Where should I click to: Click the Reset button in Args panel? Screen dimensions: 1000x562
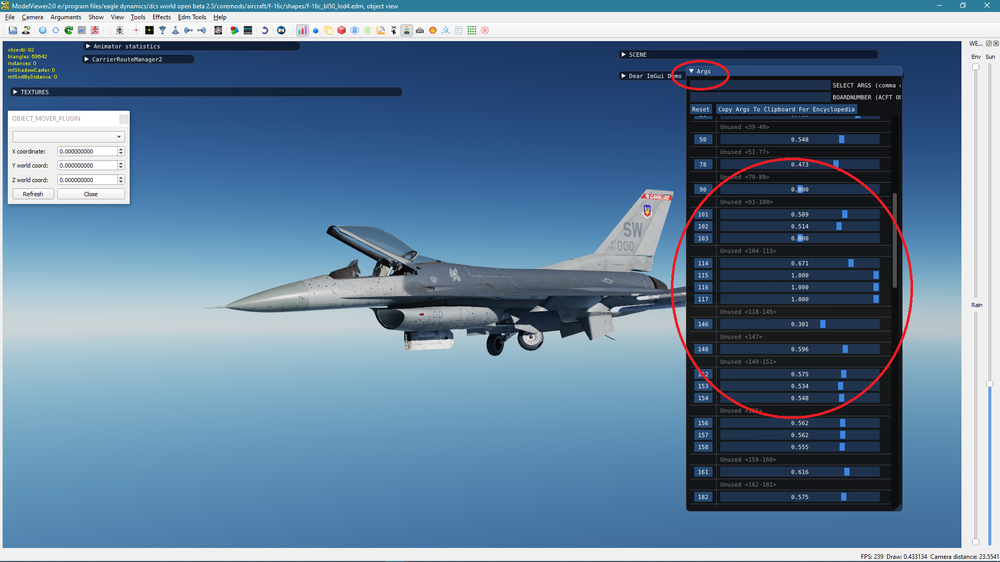tap(700, 109)
